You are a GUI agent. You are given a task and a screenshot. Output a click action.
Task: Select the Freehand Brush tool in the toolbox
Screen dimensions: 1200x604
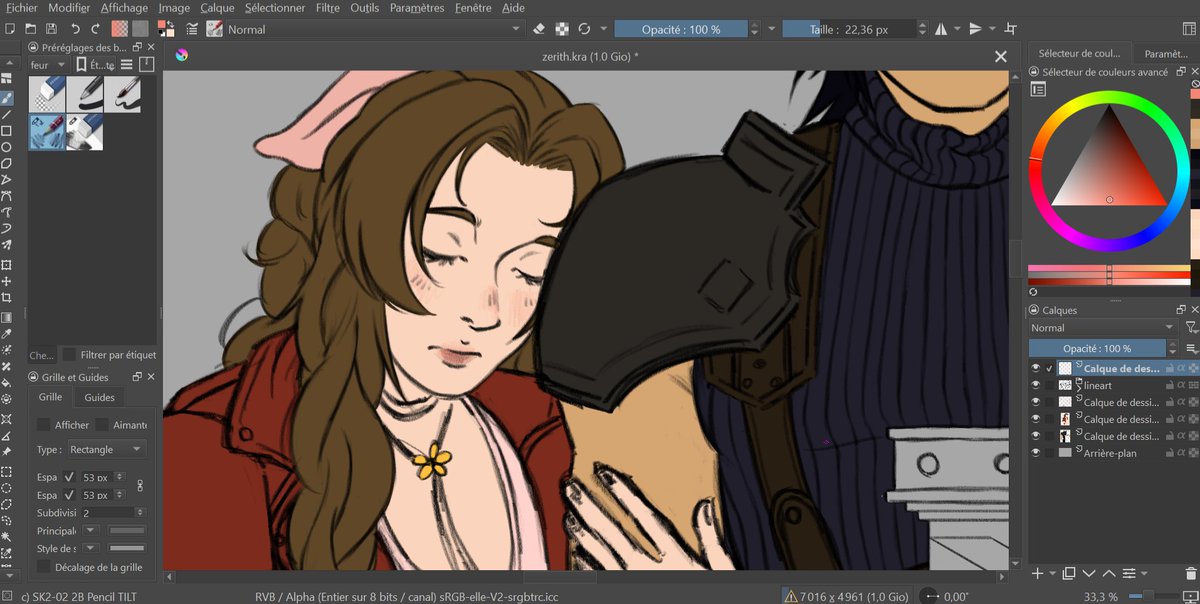coord(7,98)
